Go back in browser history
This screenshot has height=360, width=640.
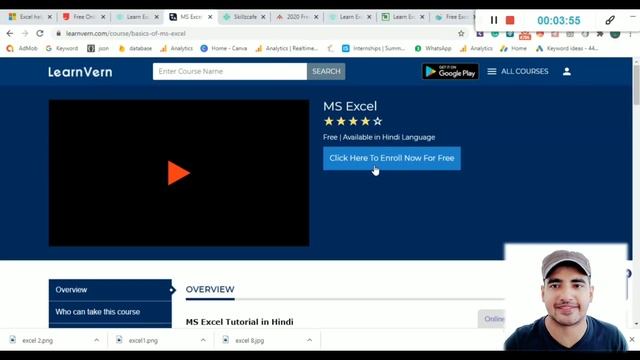[x=10, y=33]
